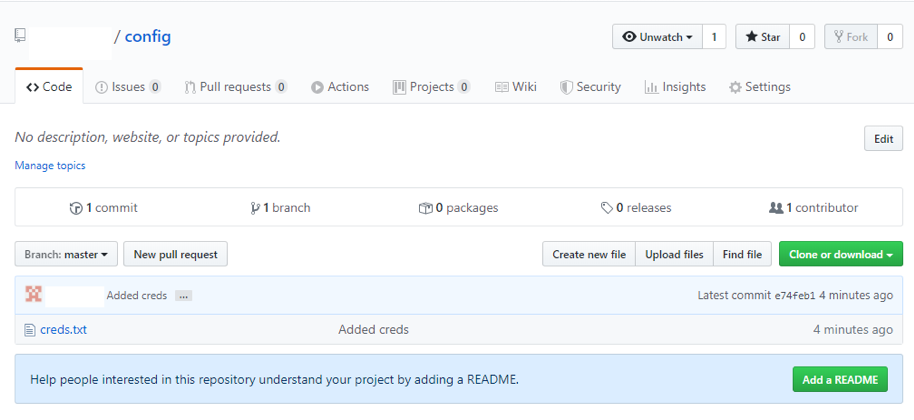This screenshot has width=914, height=420.
Task: Click the Projects counter badge 0
Action: point(463,87)
